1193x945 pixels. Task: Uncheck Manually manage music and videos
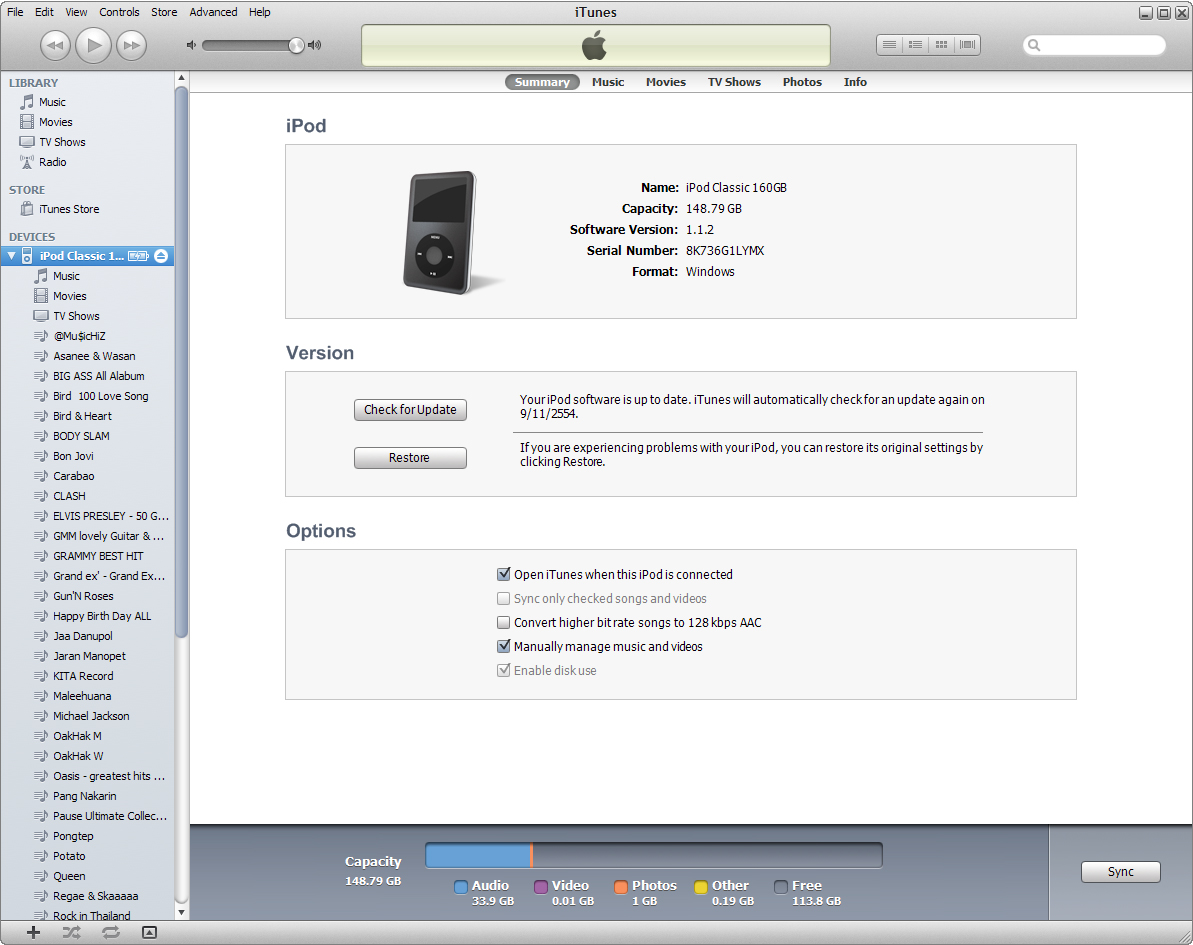504,647
